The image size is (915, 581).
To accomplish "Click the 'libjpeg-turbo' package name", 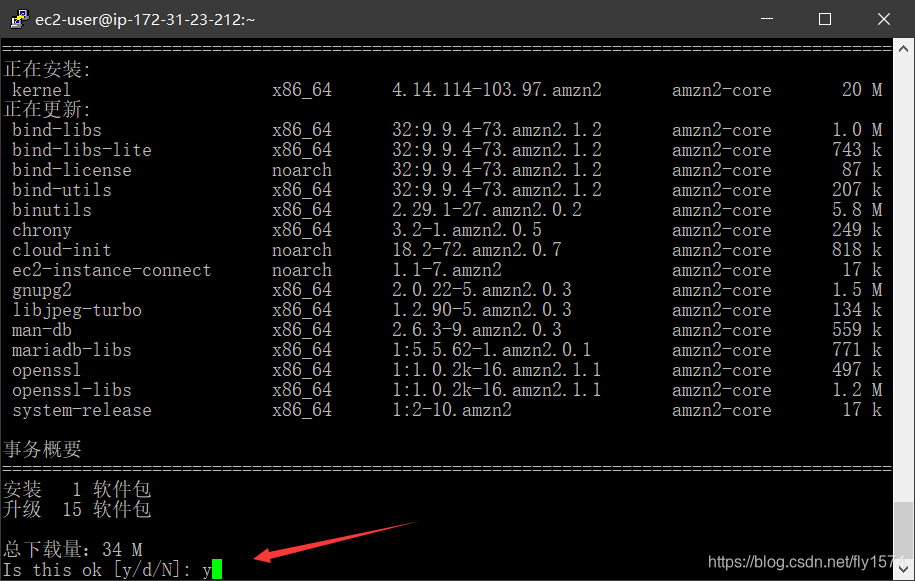I will coord(76,310).
